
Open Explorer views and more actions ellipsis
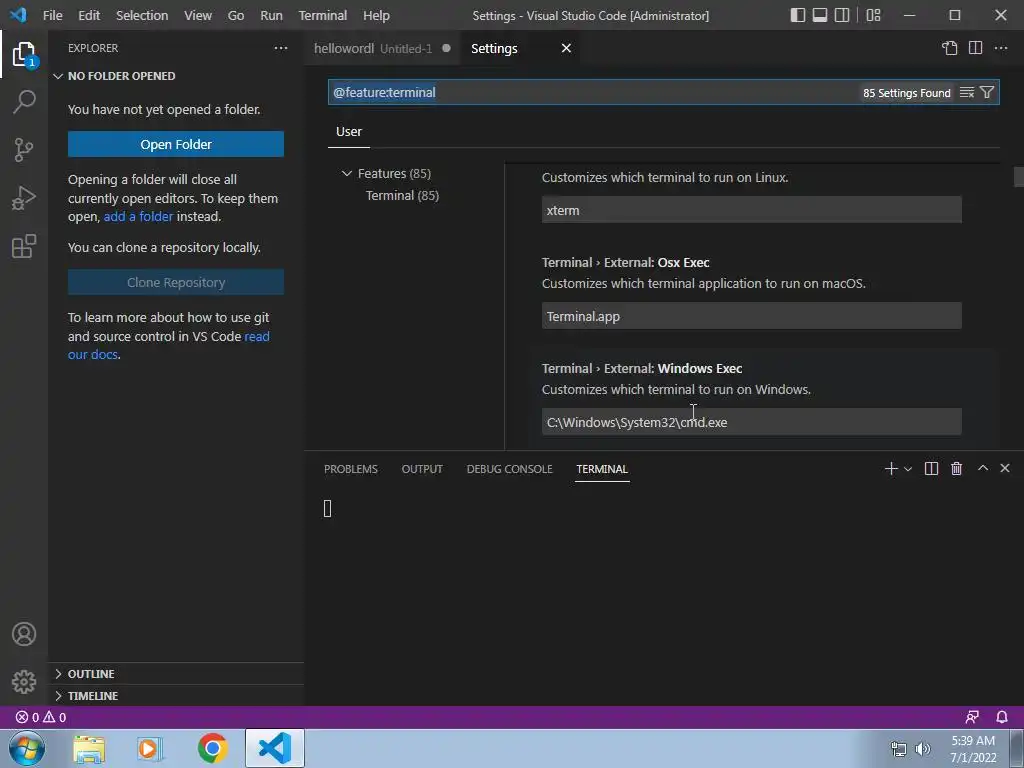(x=281, y=48)
